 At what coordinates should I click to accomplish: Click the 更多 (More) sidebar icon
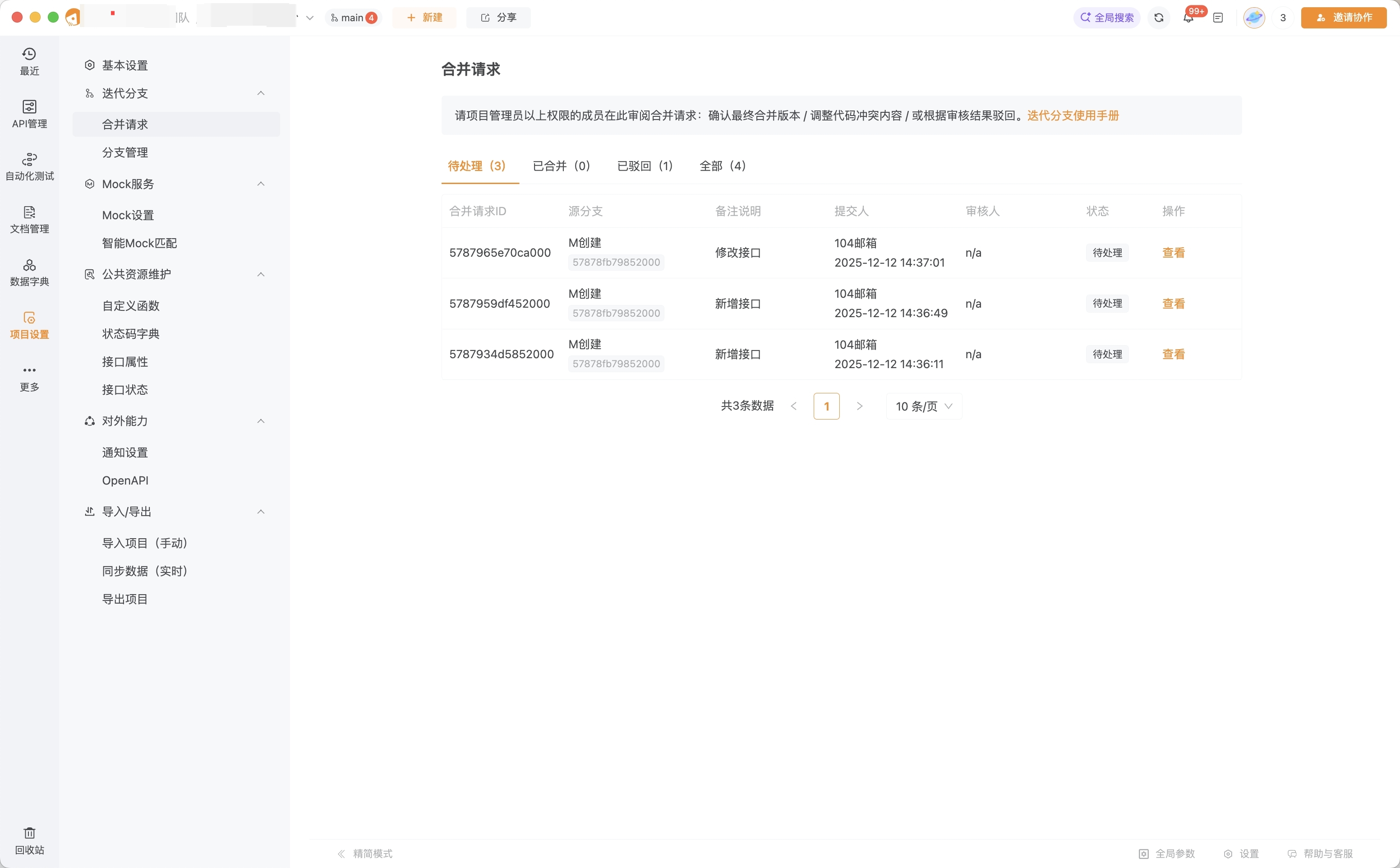[29, 376]
